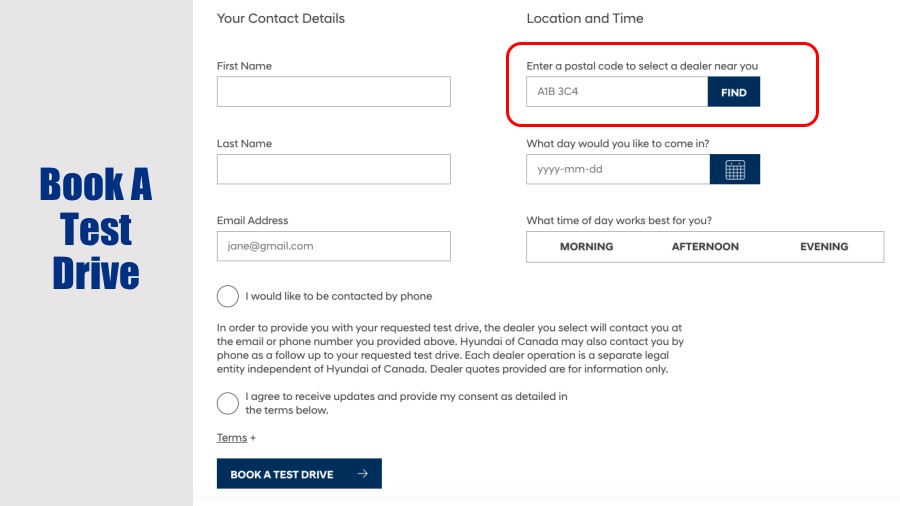Viewport: 900px width, 506px height.
Task: Click the FIND dealer button
Action: (734, 92)
